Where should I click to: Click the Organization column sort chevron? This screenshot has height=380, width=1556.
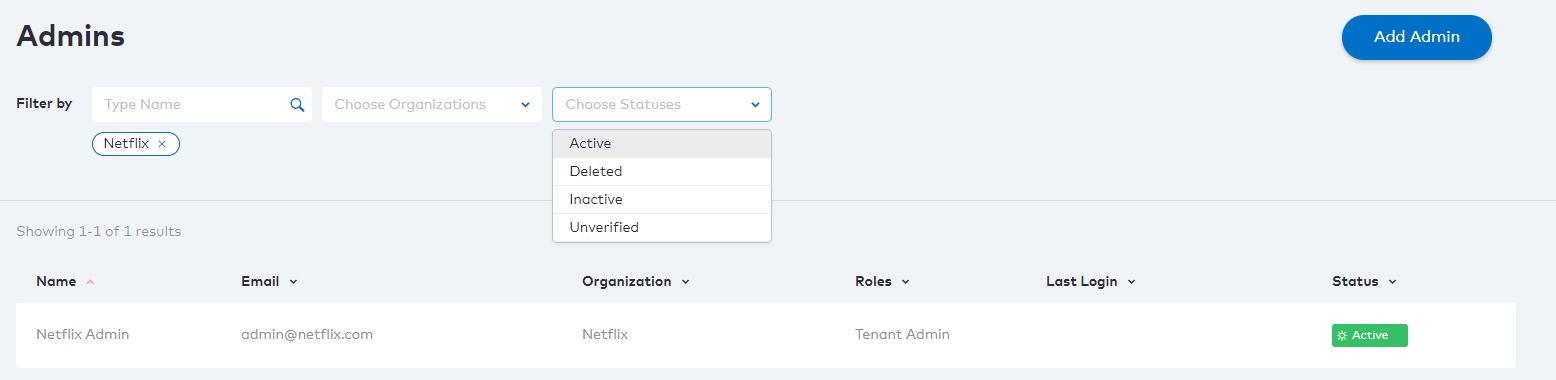685,282
